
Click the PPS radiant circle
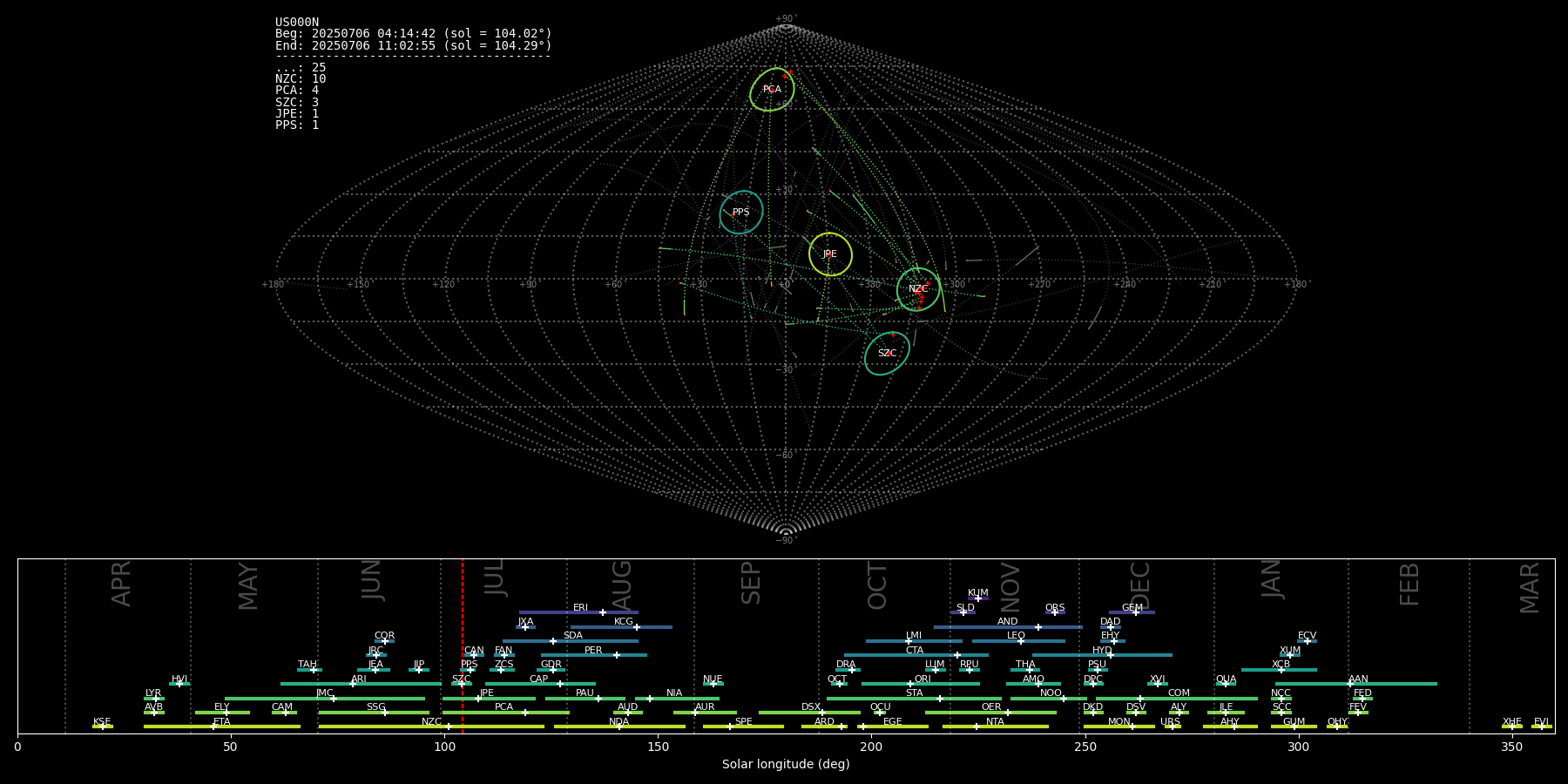point(741,212)
